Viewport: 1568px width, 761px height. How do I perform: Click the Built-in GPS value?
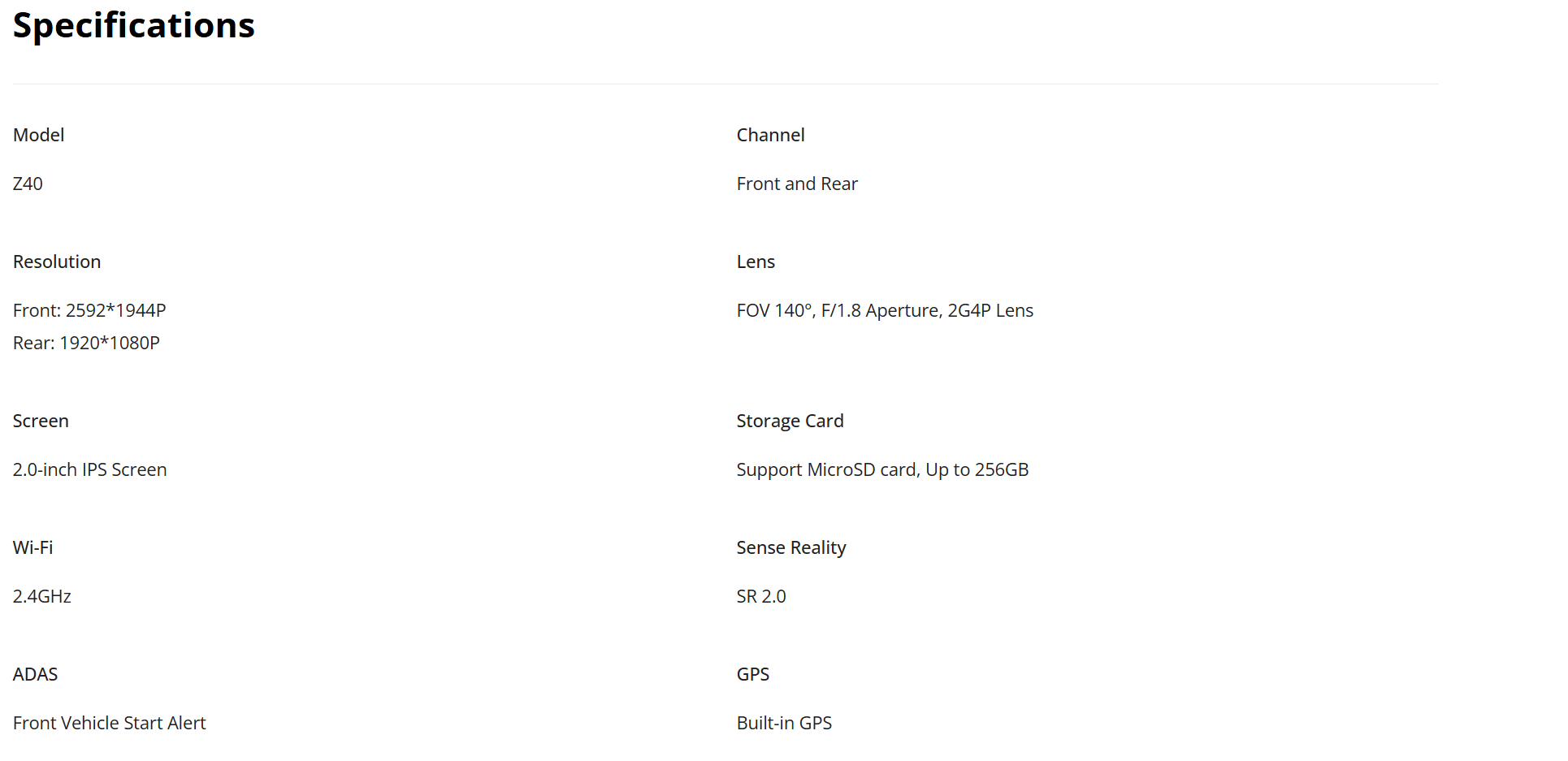pos(784,723)
